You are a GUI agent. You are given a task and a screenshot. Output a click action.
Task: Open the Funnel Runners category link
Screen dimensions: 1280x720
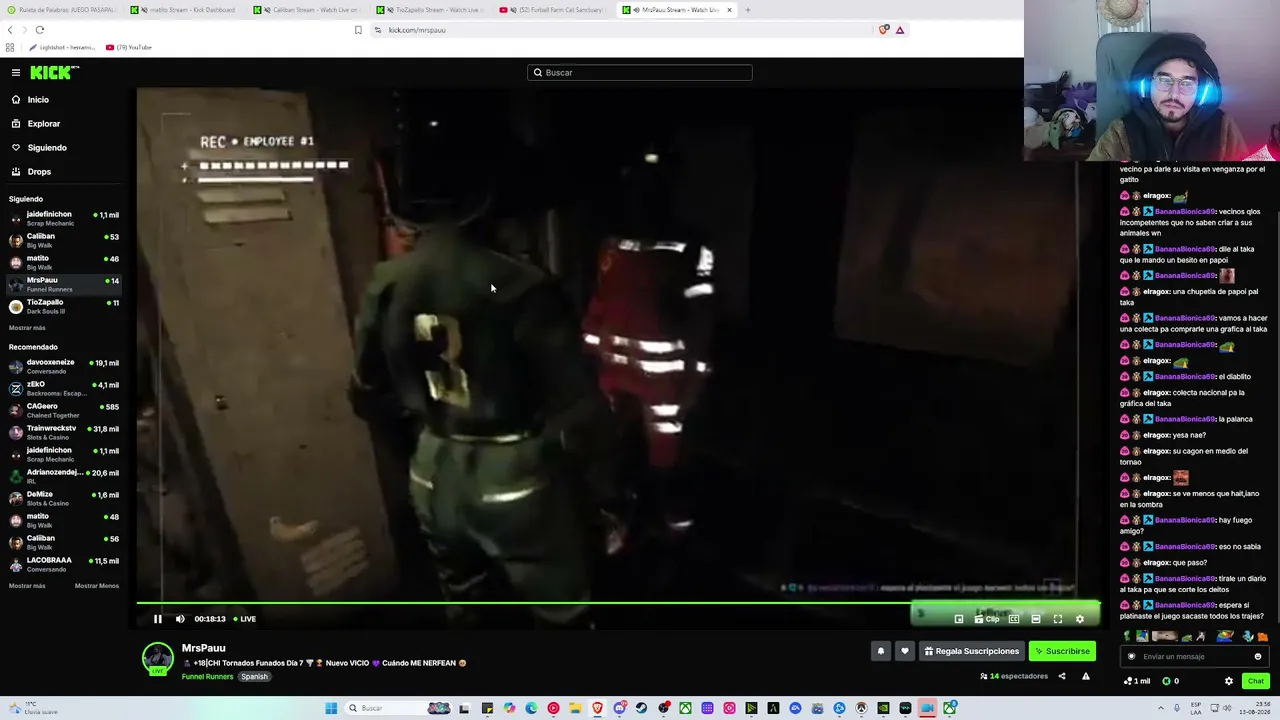tap(207, 677)
